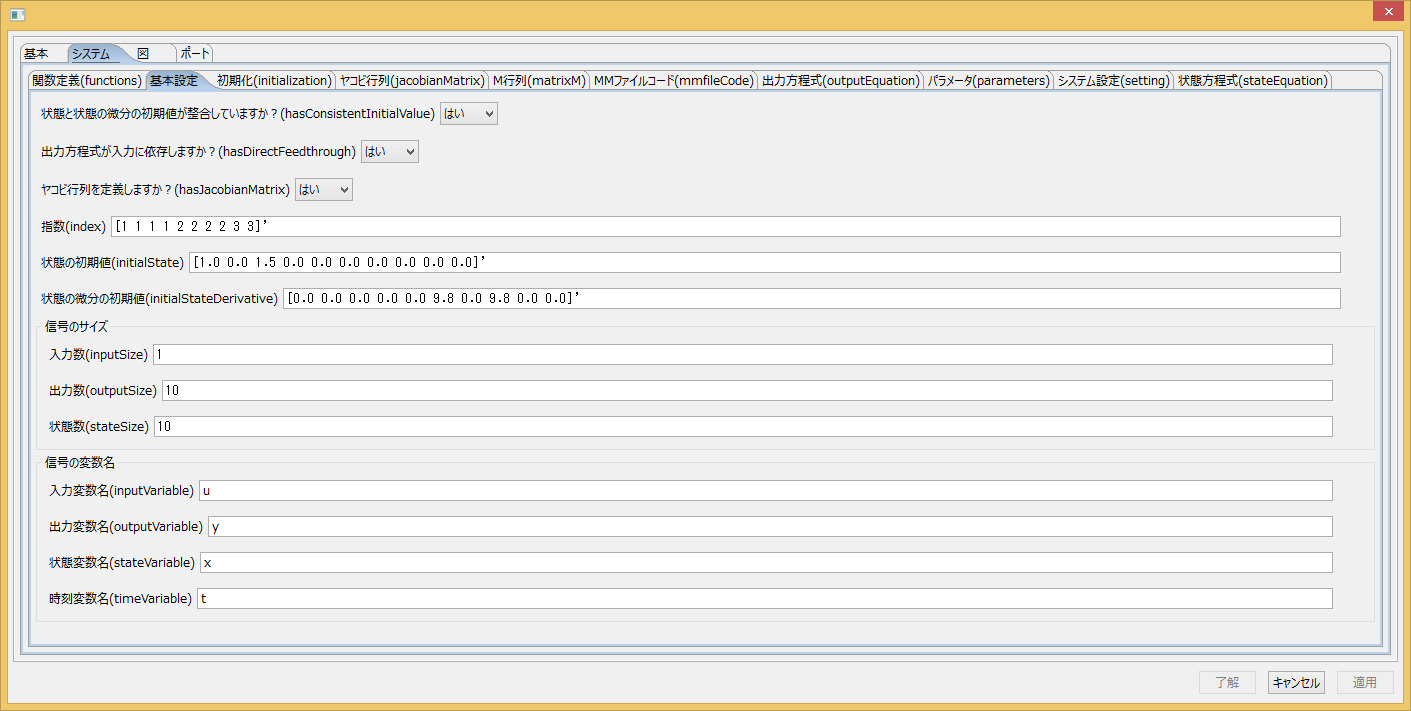
Task: Open the hasJacobianMatrix dropdown
Action: [x=323, y=190]
